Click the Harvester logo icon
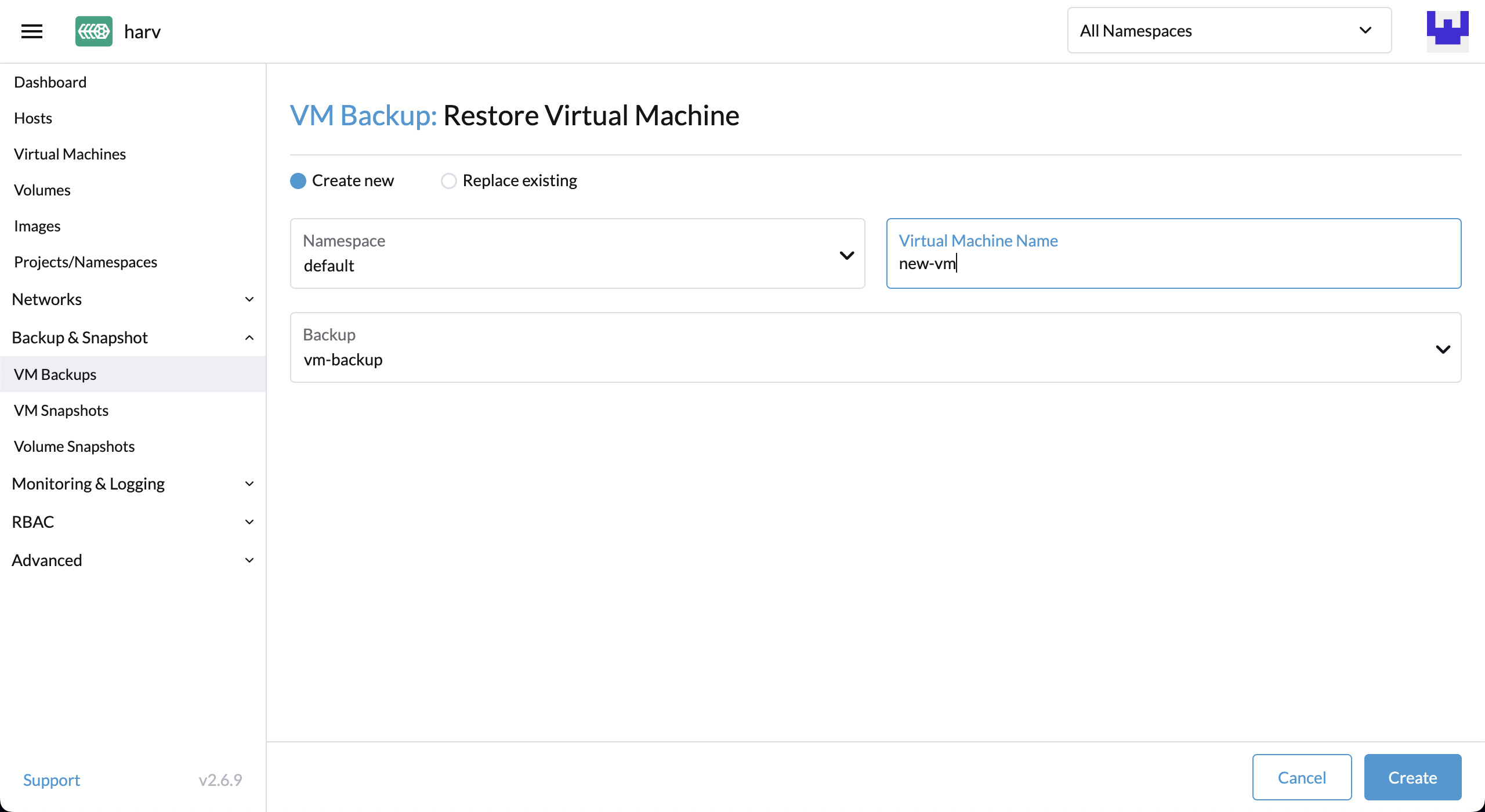The width and height of the screenshot is (1485, 812). click(x=94, y=30)
